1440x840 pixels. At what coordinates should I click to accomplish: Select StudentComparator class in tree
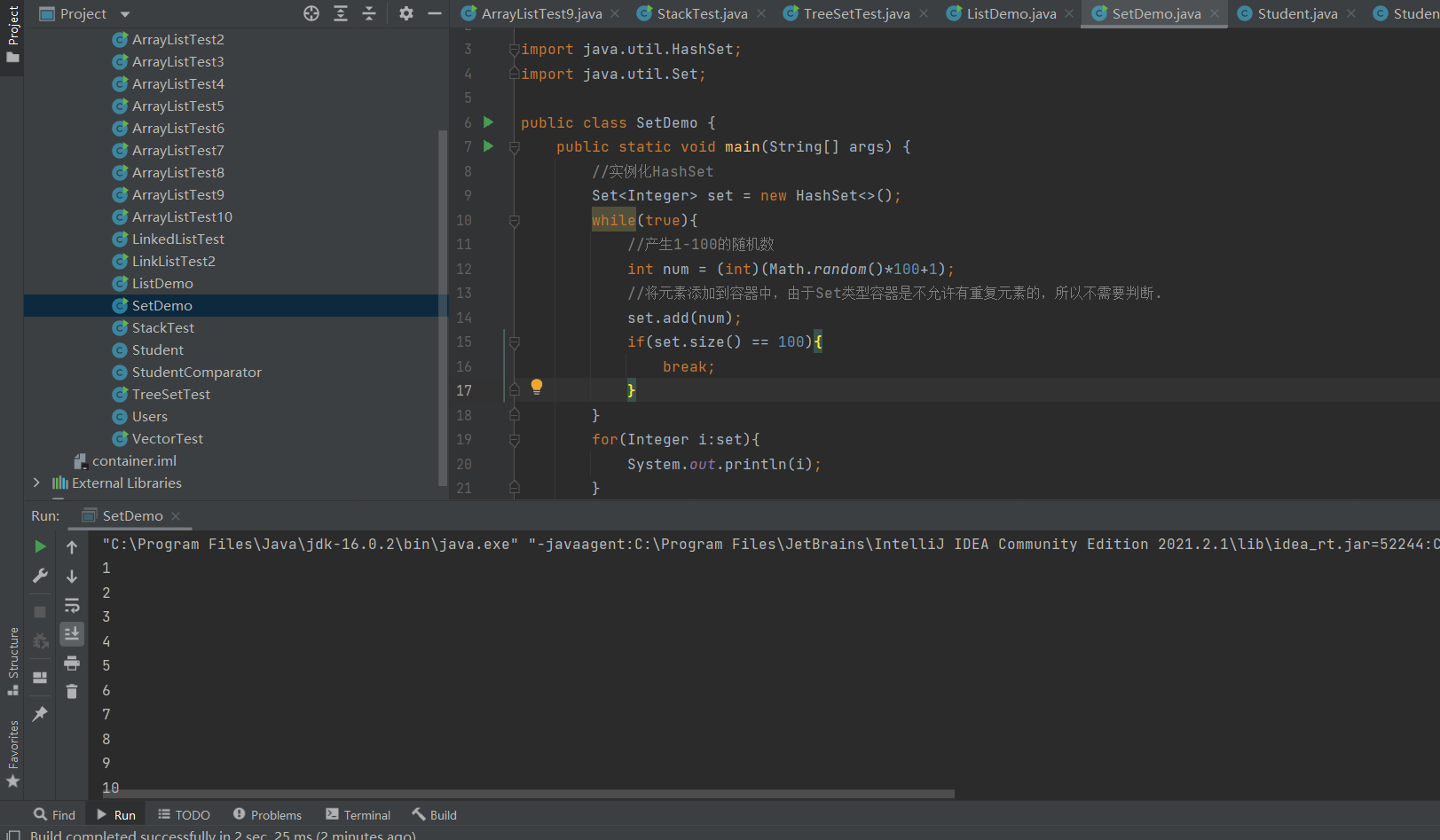coord(196,372)
